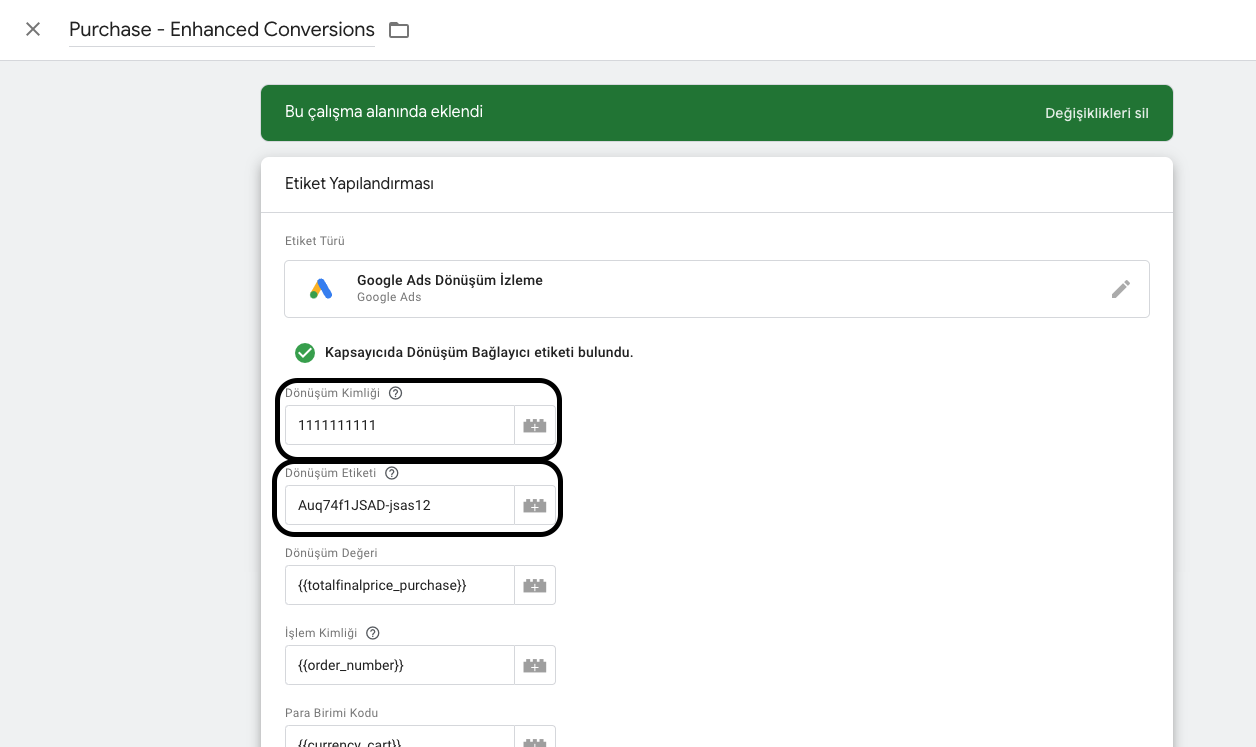
Task: Insert variable for Dönüşüm Etiketi field
Action: (x=535, y=505)
